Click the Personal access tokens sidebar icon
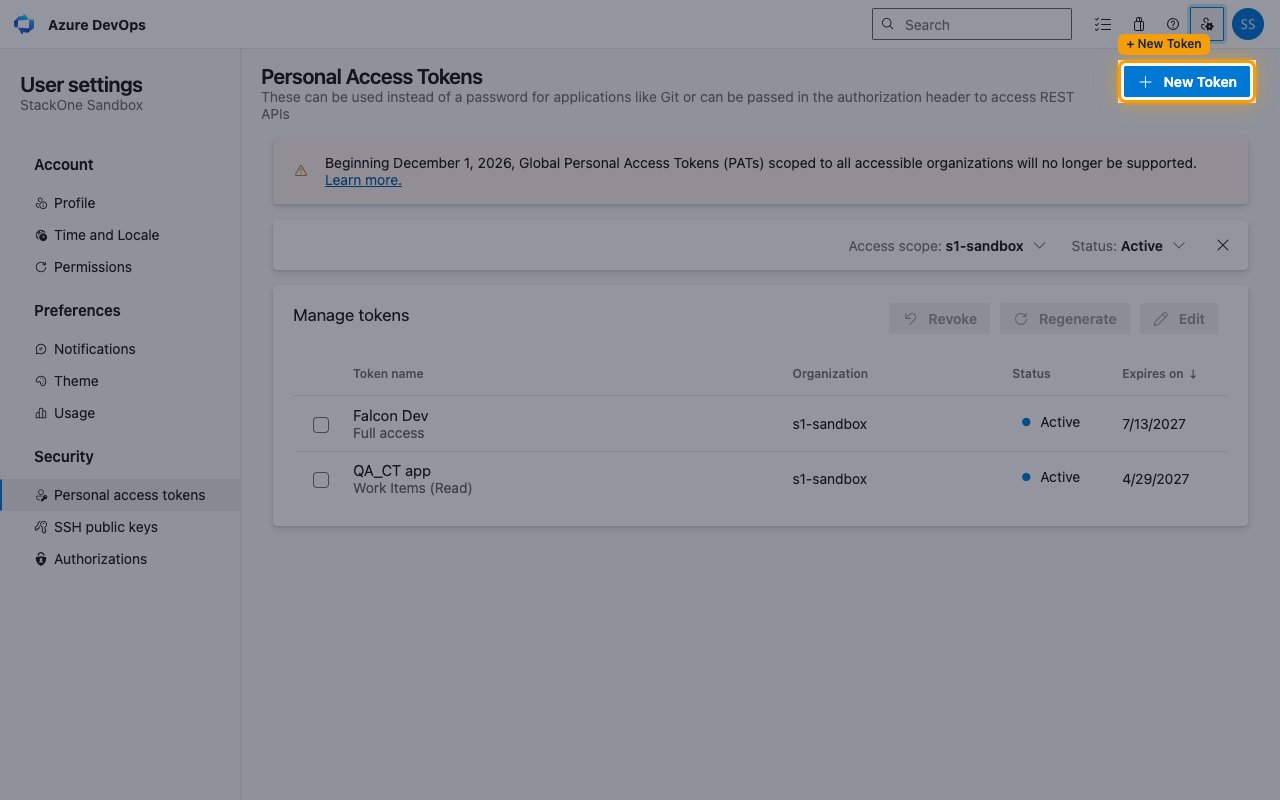The image size is (1280, 800). click(41, 495)
